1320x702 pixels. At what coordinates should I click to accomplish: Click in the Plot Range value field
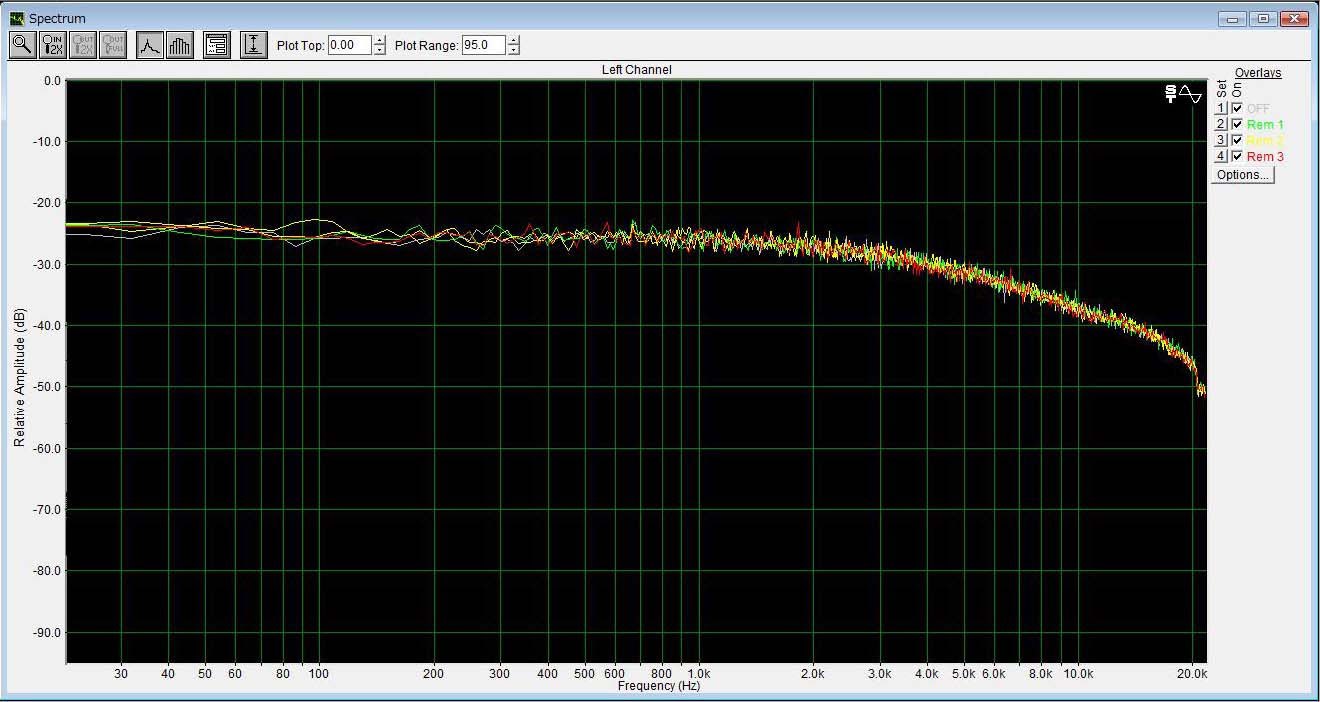coord(484,45)
